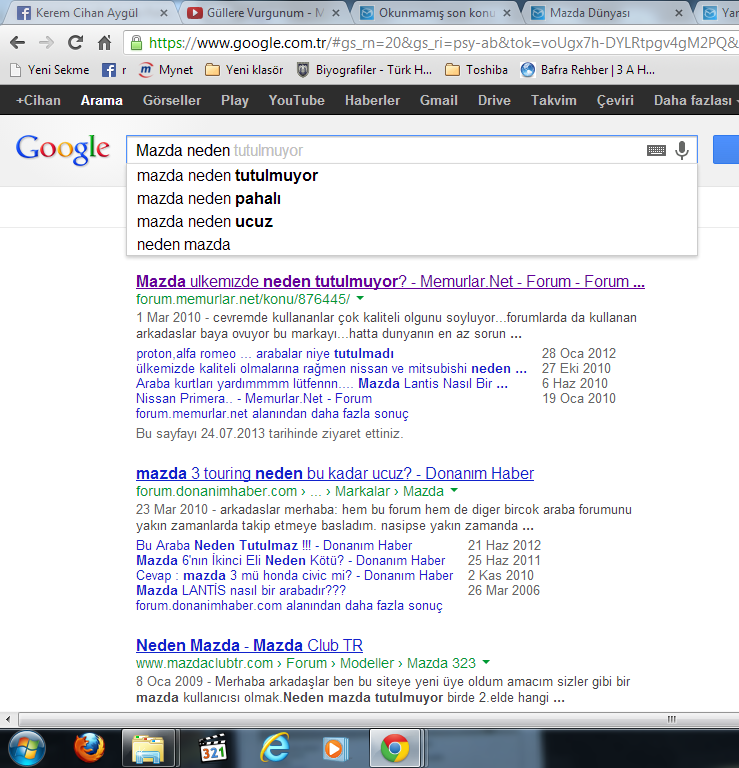Choose suggestion neden mazda
This screenshot has width=739, height=768.
411,244
